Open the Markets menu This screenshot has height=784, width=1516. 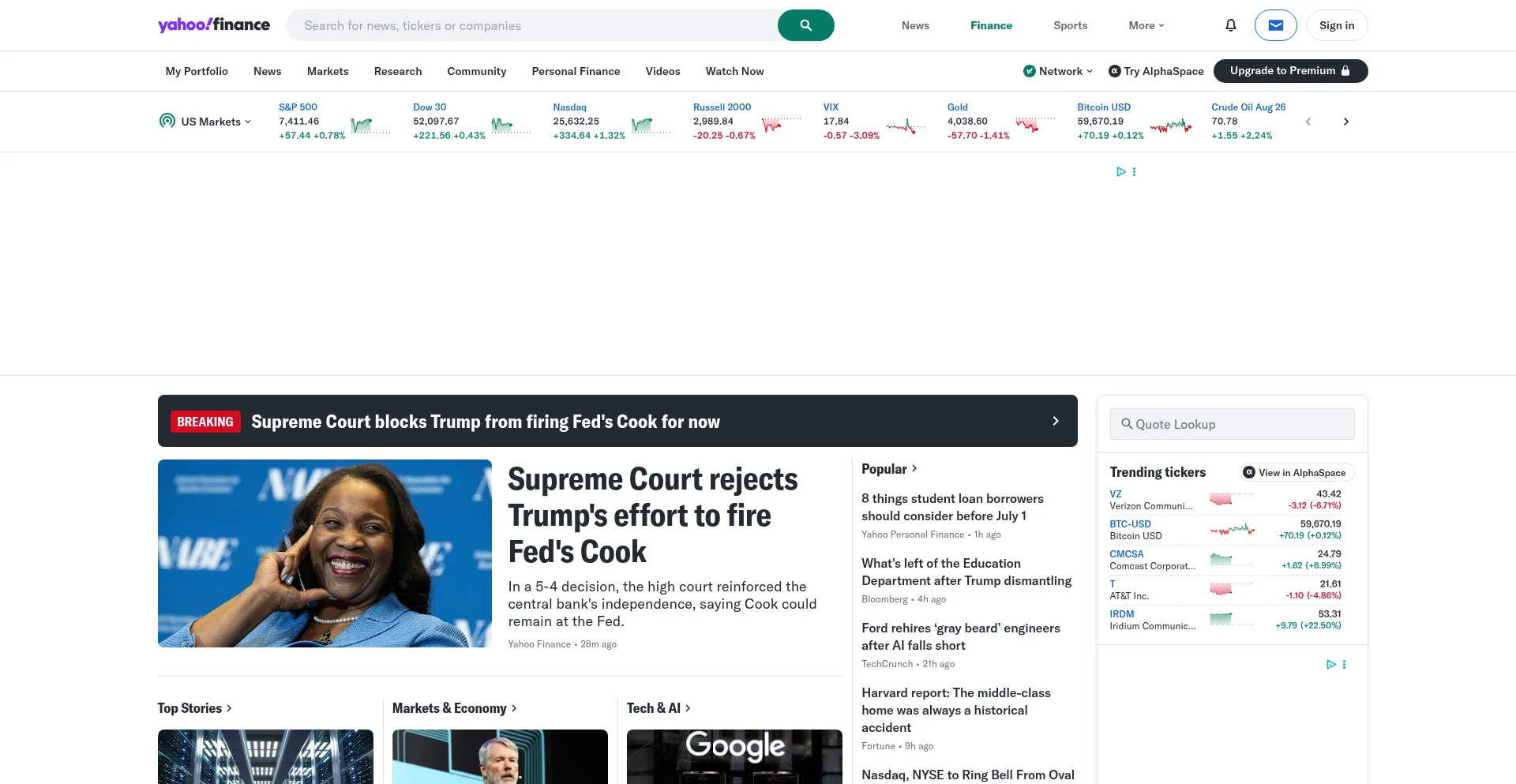[328, 71]
